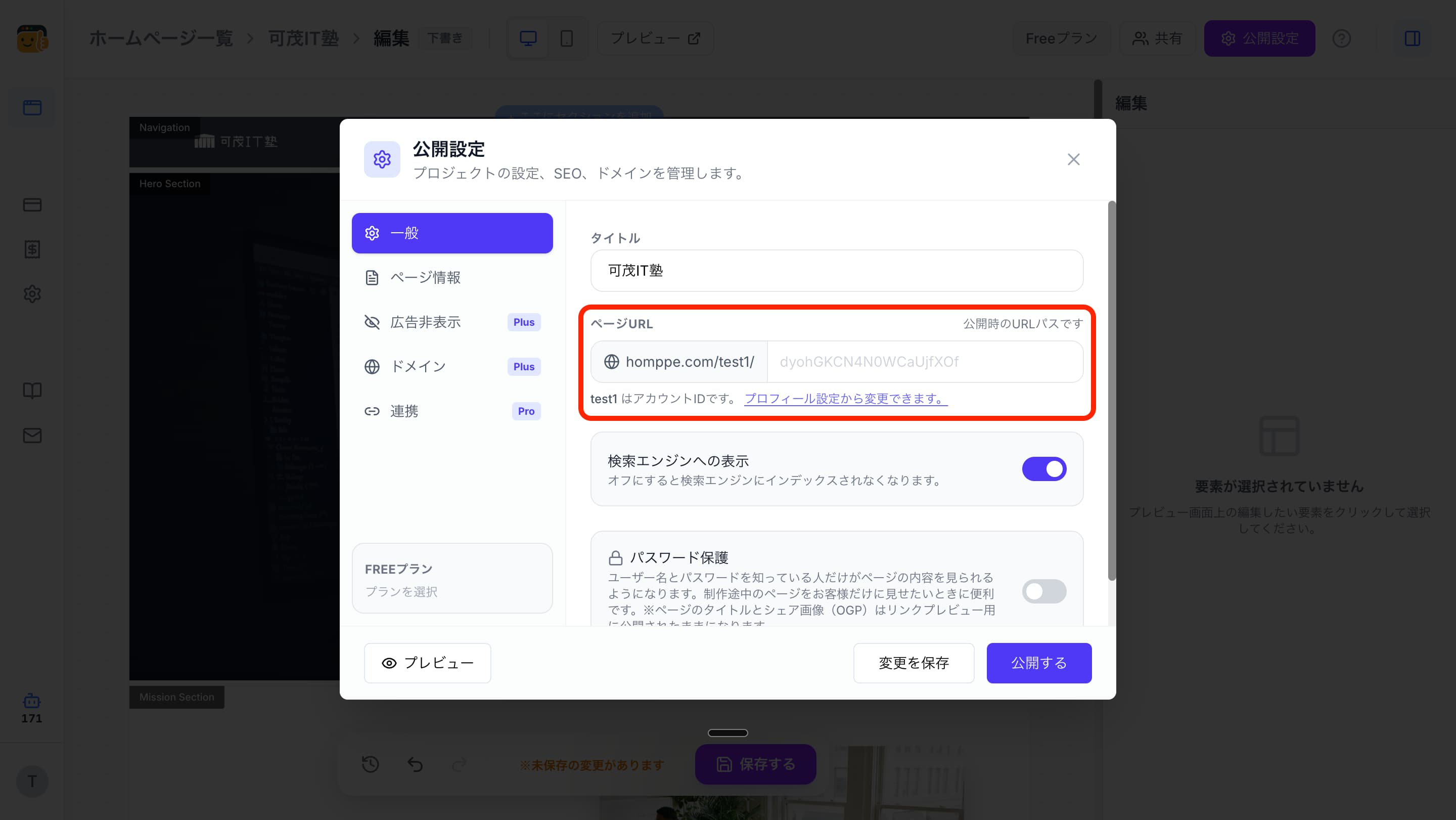Screen dimensions: 1456x820
Task: Open the book guide icon in sidebar
Action: (32, 391)
